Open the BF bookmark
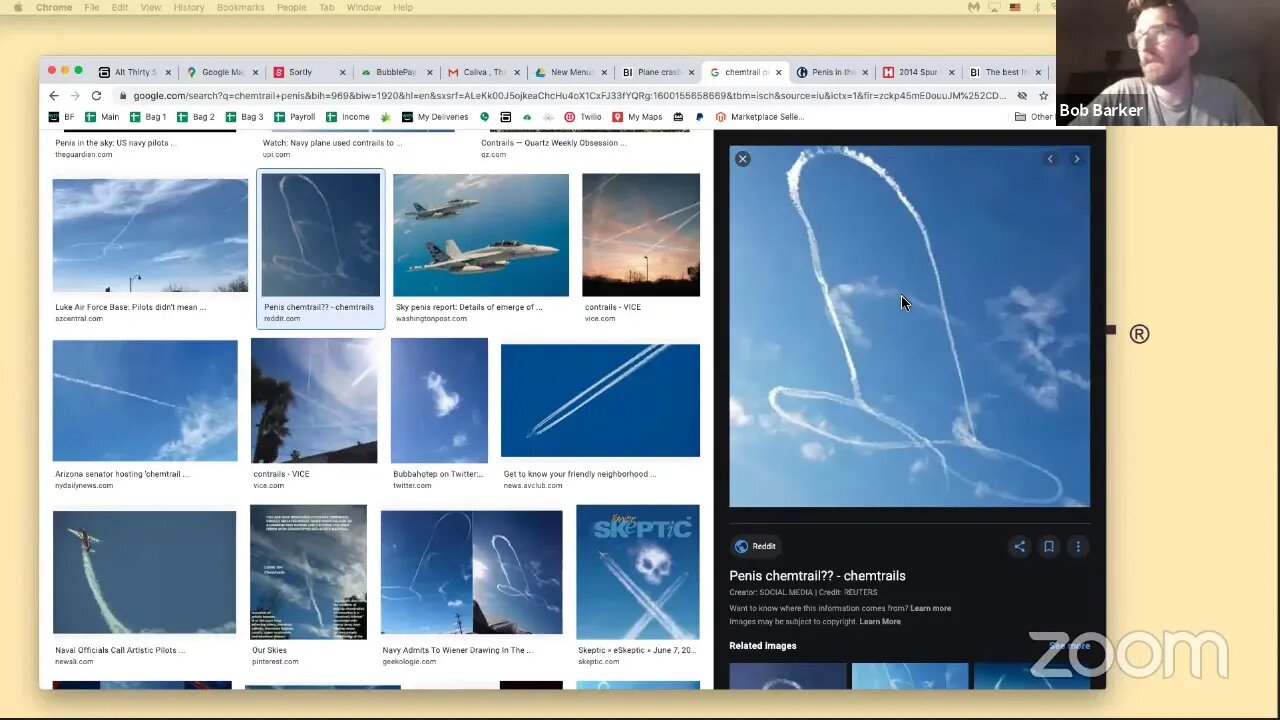This screenshot has height=720, width=1280. coord(62,117)
